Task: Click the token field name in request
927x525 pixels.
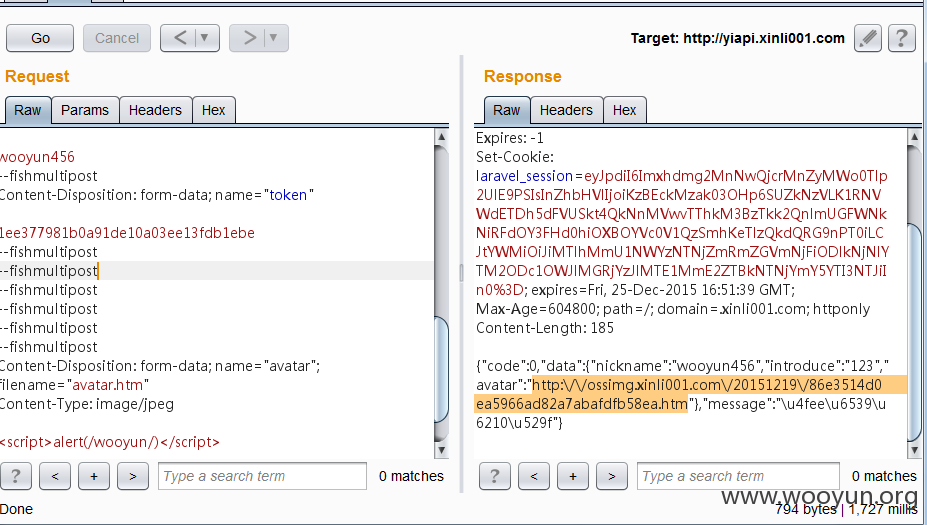Action: point(288,195)
